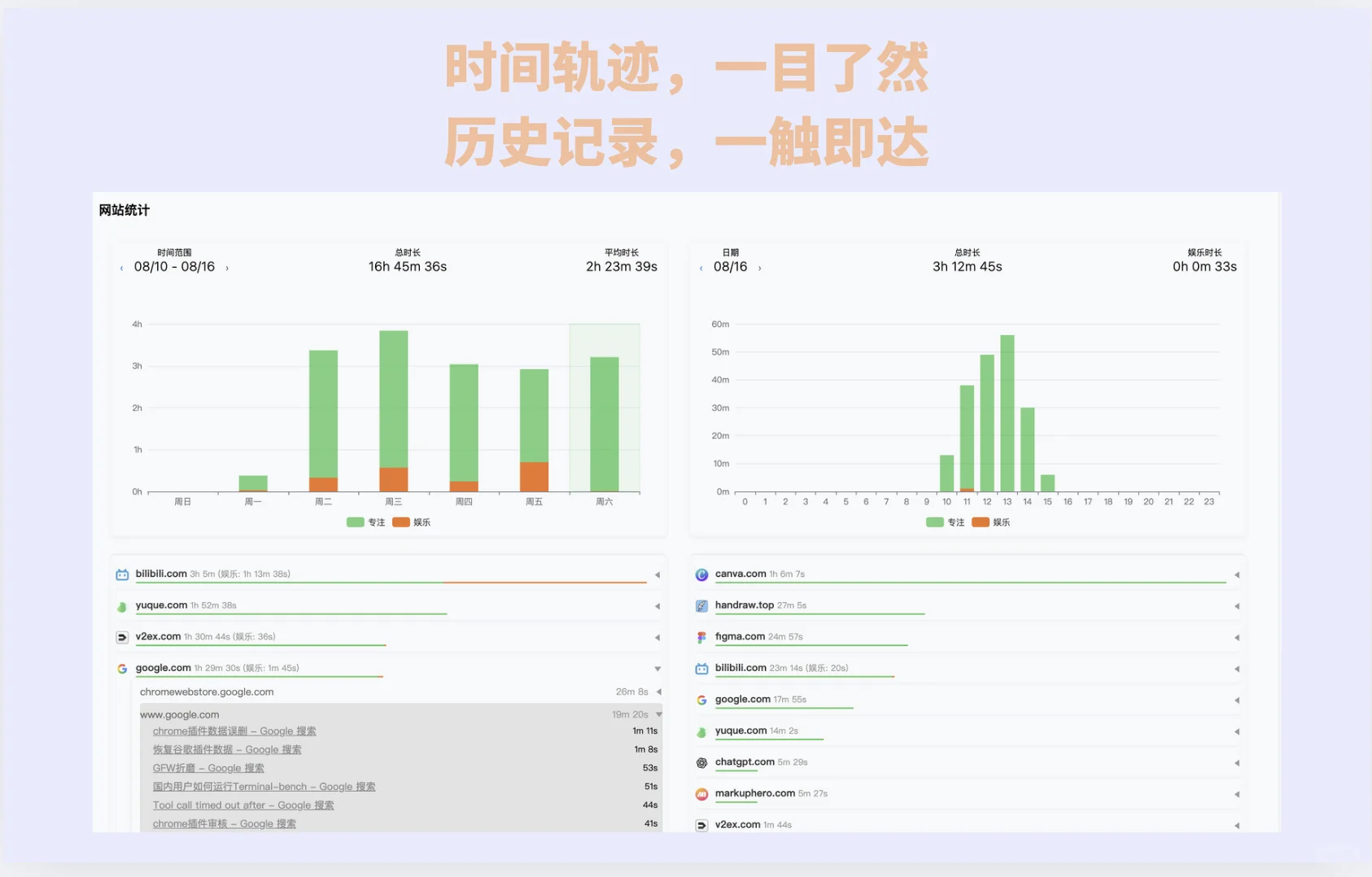Open 'Tool call timed out after' search link
The width and height of the screenshot is (1372, 877).
(243, 805)
